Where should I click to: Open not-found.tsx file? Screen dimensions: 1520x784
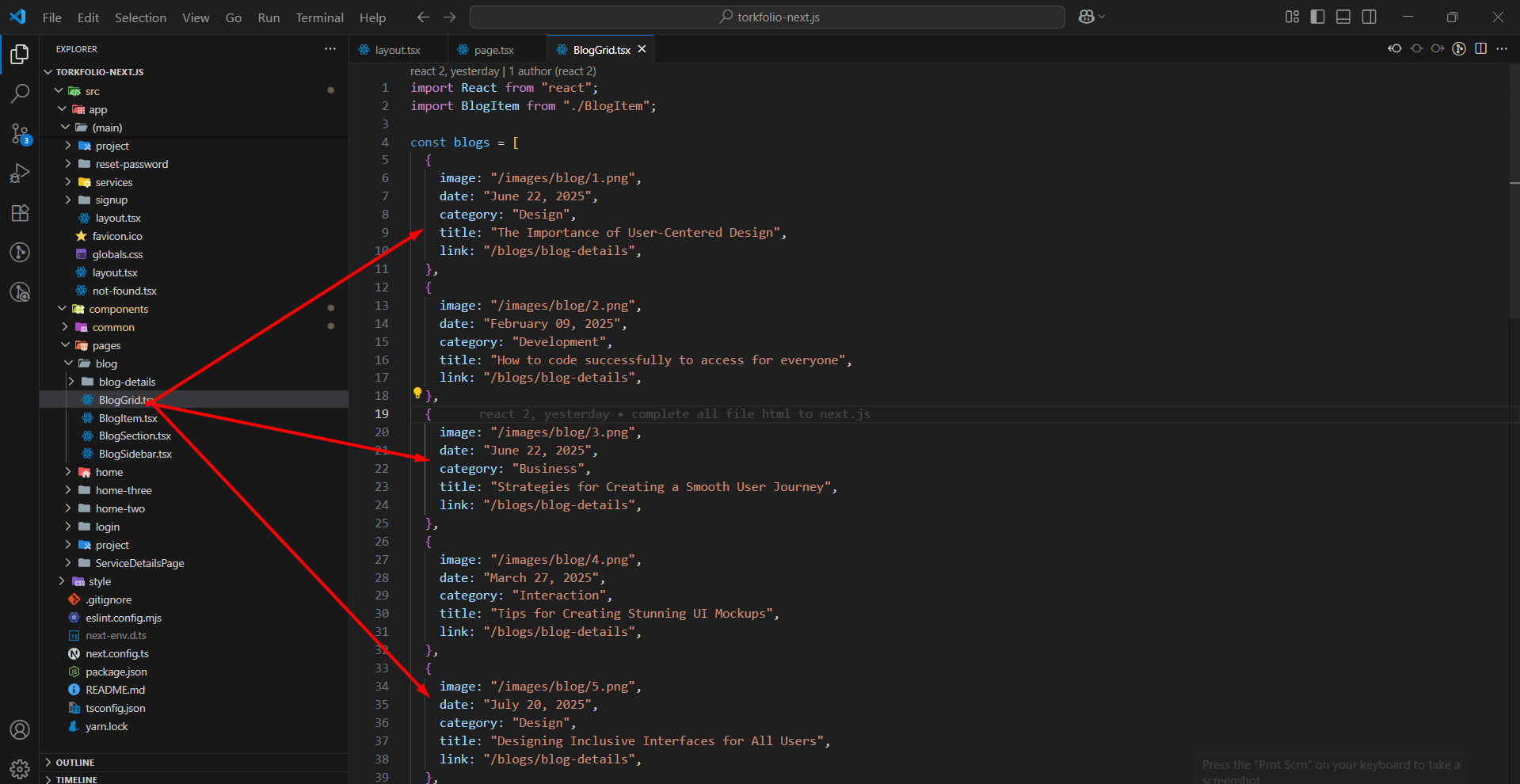(194, 291)
